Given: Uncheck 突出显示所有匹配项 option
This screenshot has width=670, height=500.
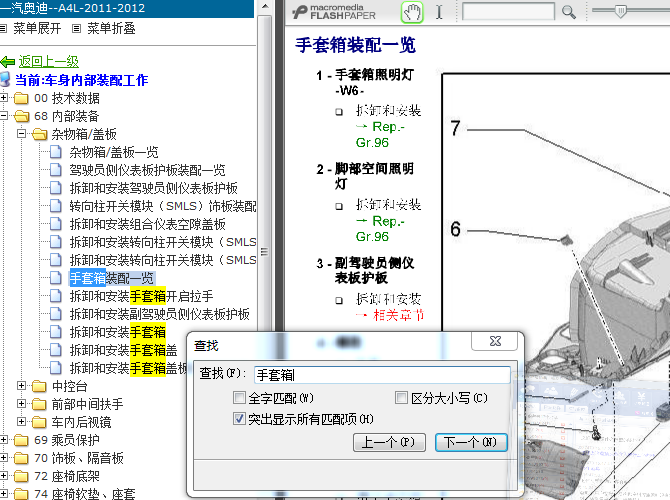Looking at the screenshot, I should click(239, 418).
